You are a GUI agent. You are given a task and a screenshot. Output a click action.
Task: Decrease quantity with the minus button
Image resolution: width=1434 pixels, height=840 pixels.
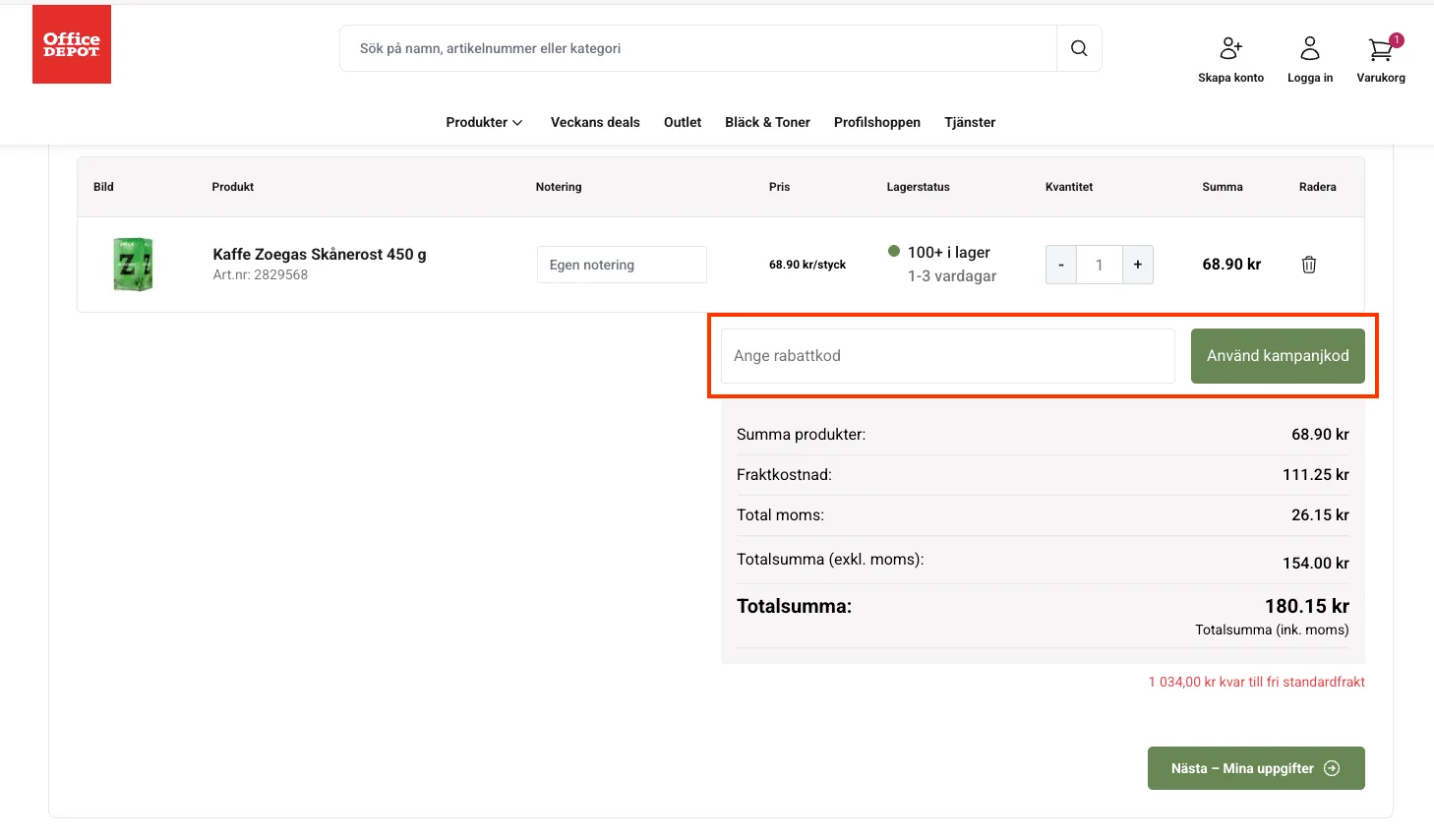coord(1061,265)
